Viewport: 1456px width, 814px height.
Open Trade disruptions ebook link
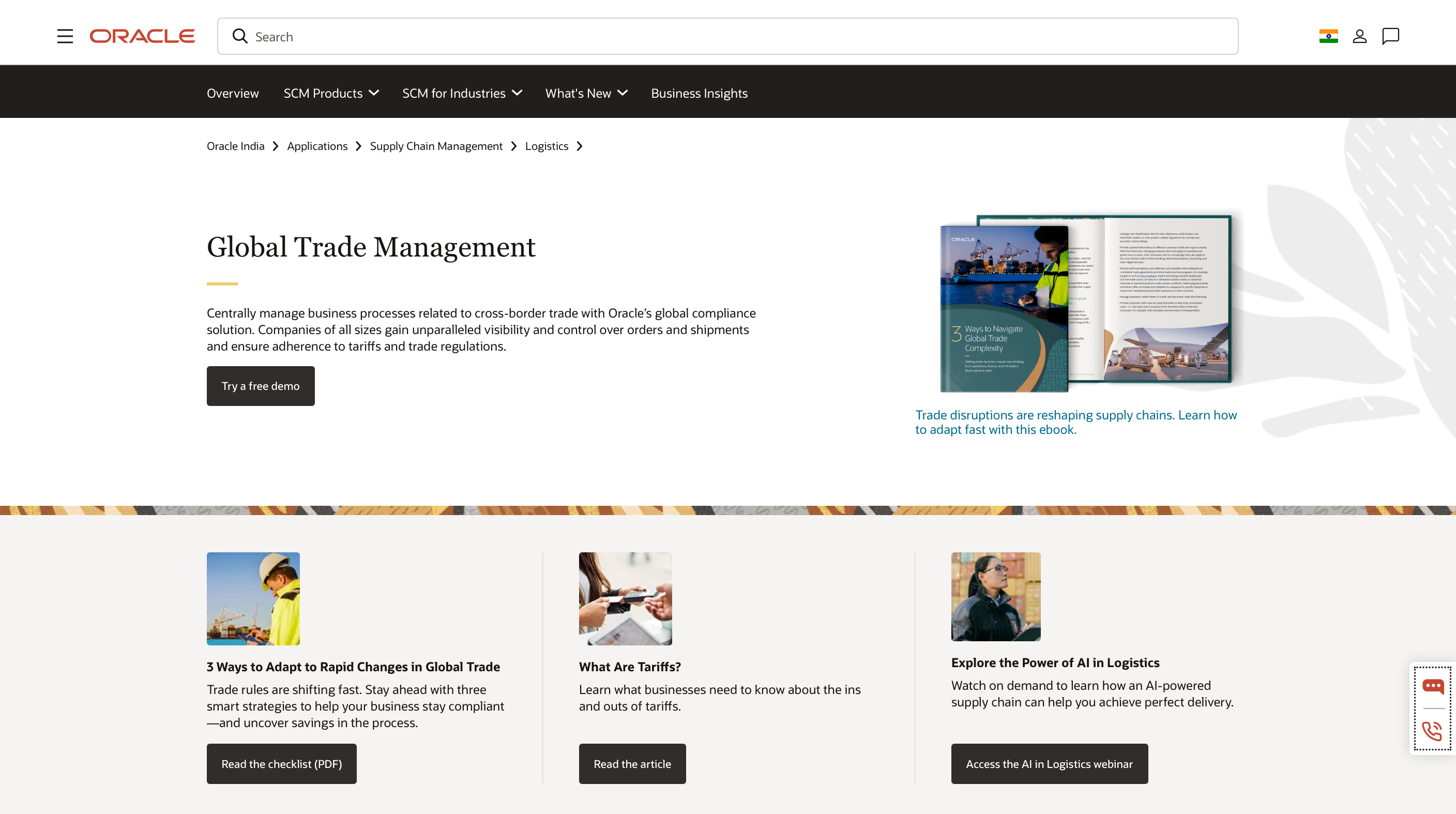click(1076, 421)
